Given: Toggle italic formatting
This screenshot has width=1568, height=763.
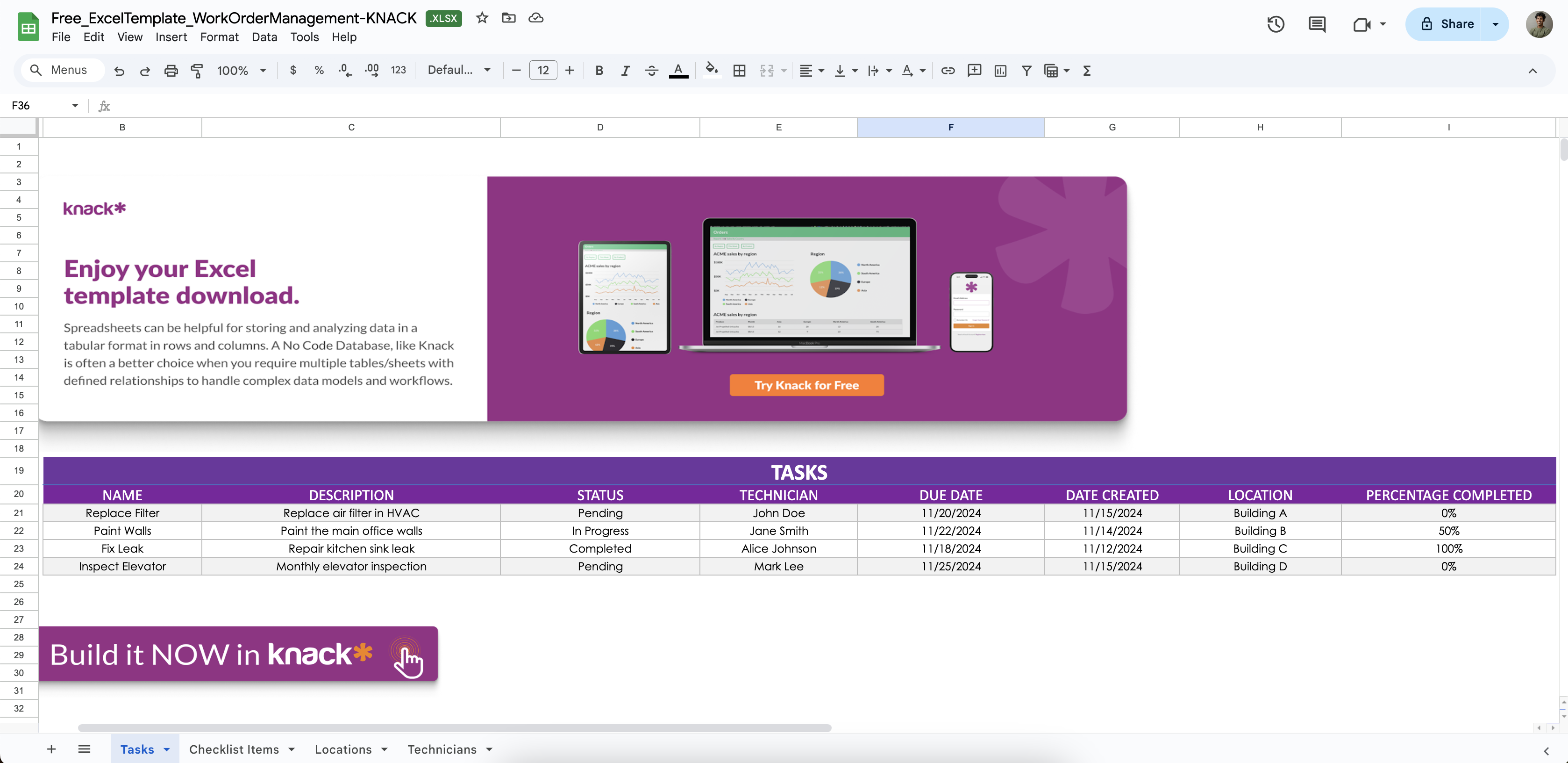Looking at the screenshot, I should tap(625, 71).
